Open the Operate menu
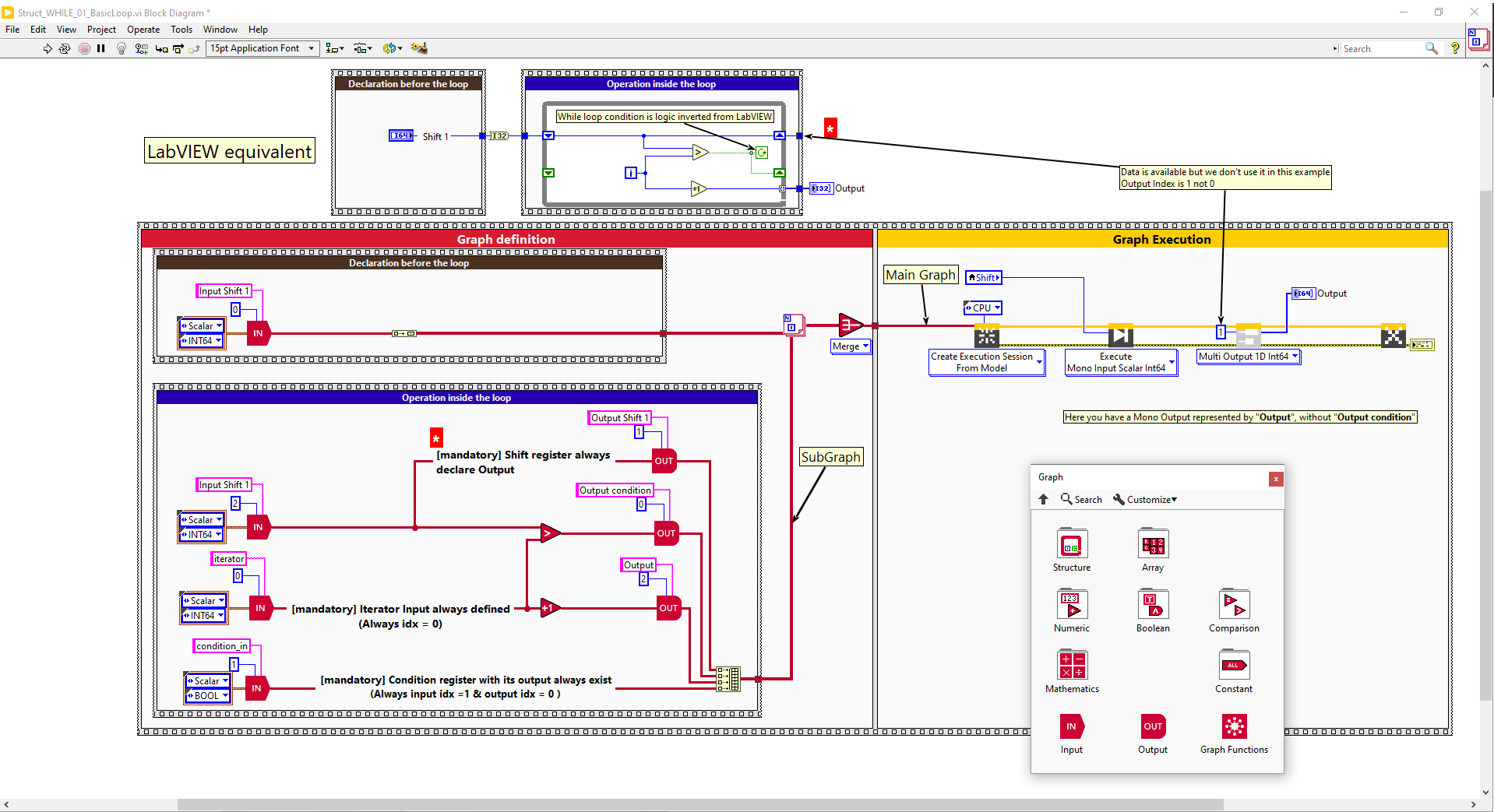This screenshot has width=1494, height=812. tap(143, 30)
